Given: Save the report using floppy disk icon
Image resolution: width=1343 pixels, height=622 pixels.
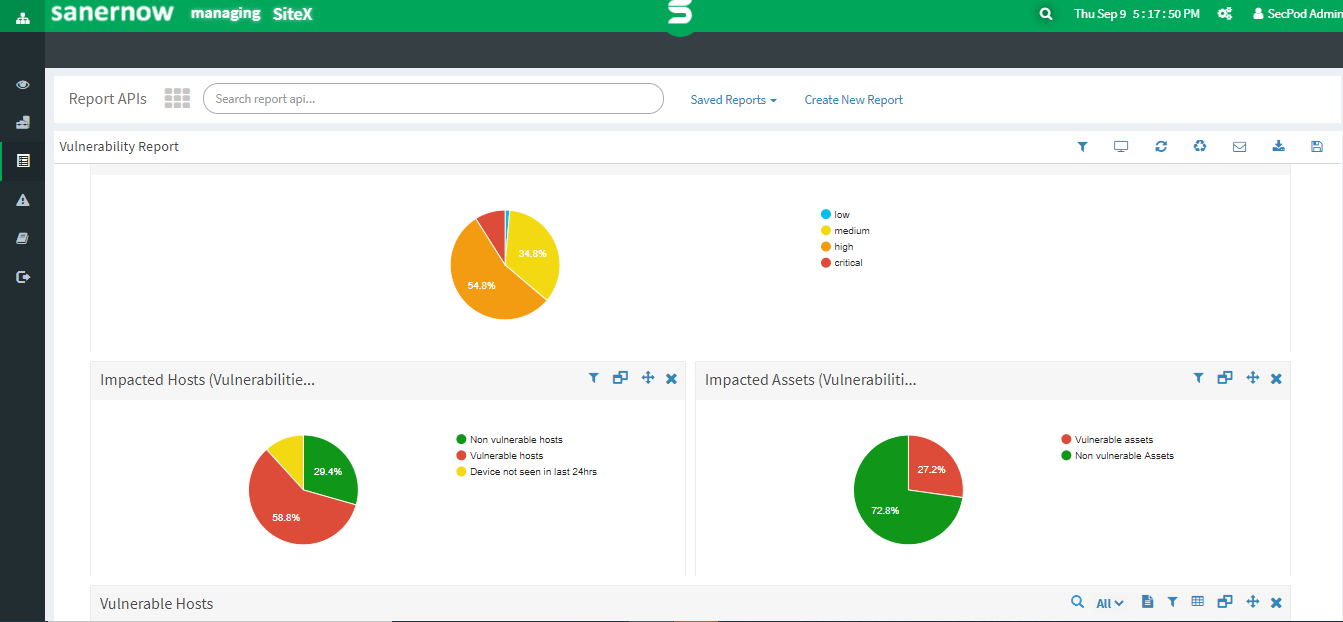Looking at the screenshot, I should tap(1317, 147).
